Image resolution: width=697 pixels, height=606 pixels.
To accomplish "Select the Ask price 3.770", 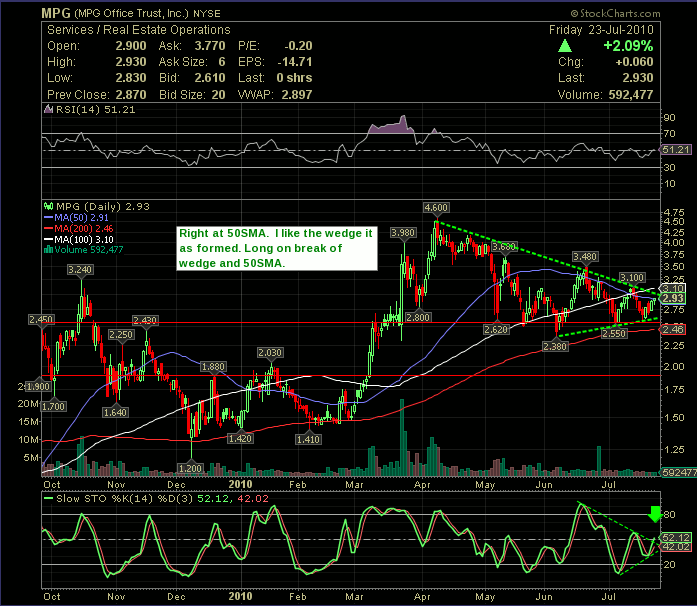I will pyautogui.click(x=210, y=46).
